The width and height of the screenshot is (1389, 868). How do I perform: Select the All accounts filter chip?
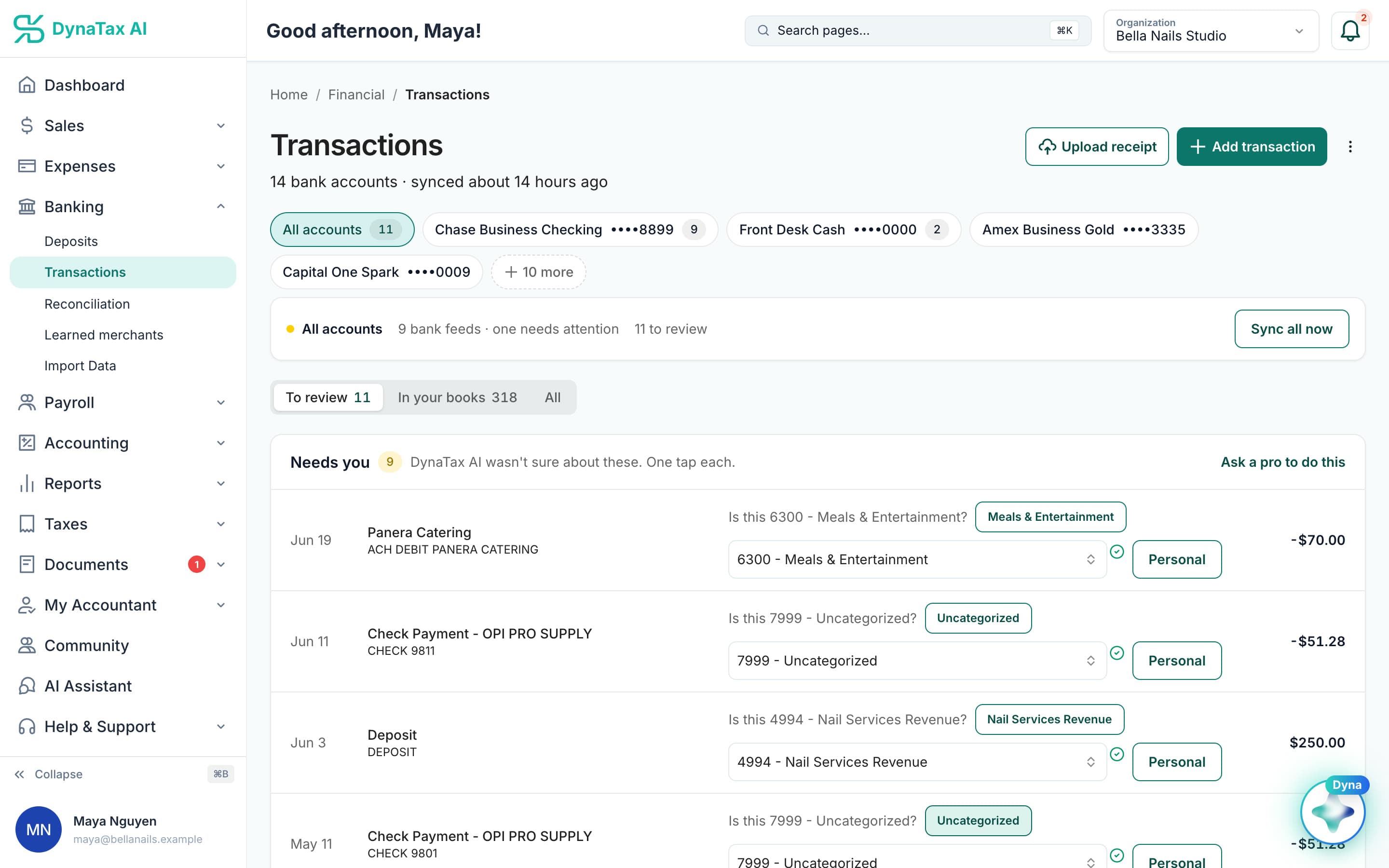342,230
